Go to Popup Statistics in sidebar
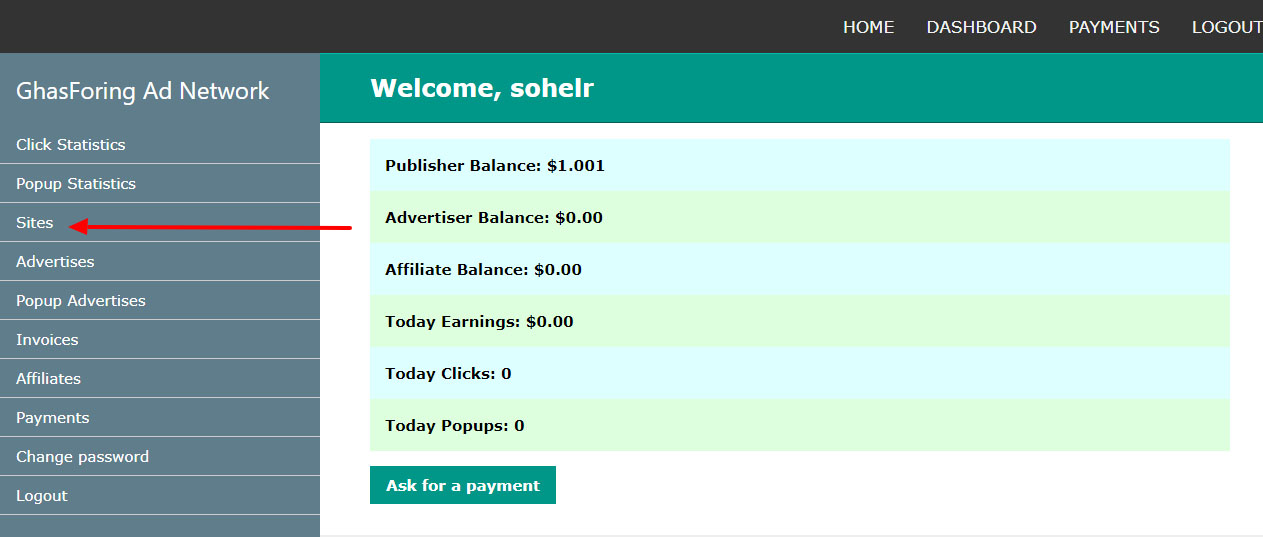The height and width of the screenshot is (537, 1263). pyautogui.click(x=76, y=184)
